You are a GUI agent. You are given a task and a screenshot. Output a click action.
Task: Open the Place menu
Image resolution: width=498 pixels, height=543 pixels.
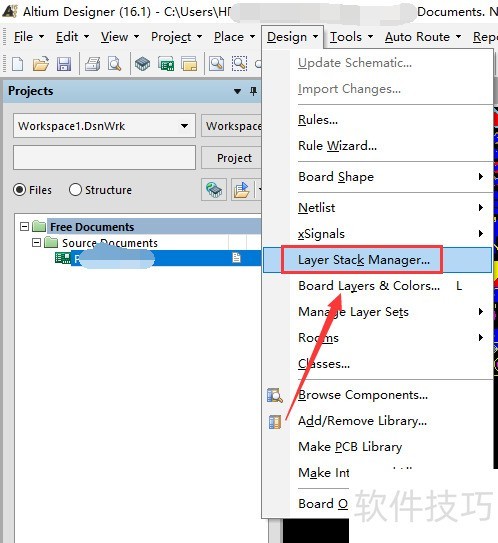(234, 37)
